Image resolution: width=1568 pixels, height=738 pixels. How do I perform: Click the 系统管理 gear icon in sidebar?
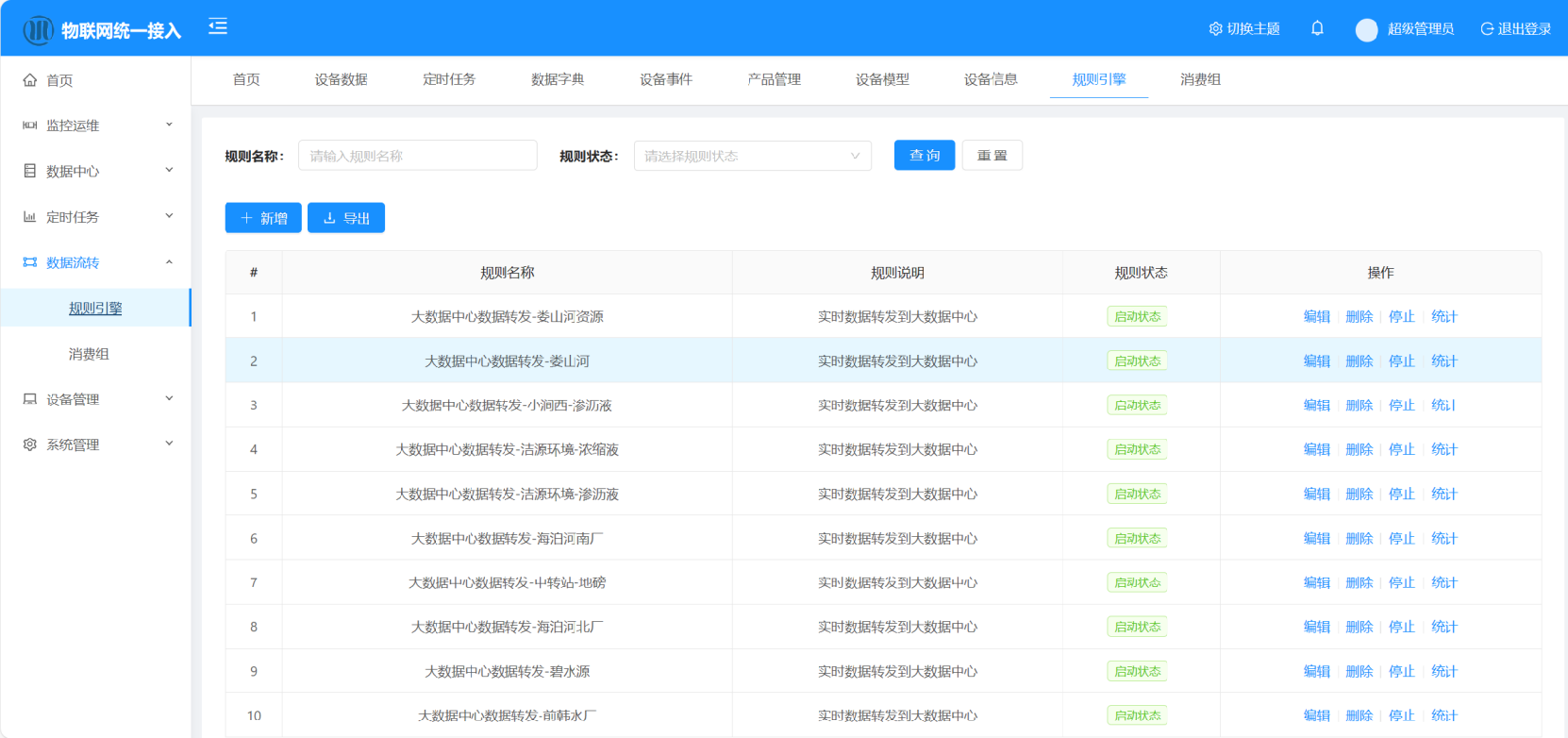[30, 444]
